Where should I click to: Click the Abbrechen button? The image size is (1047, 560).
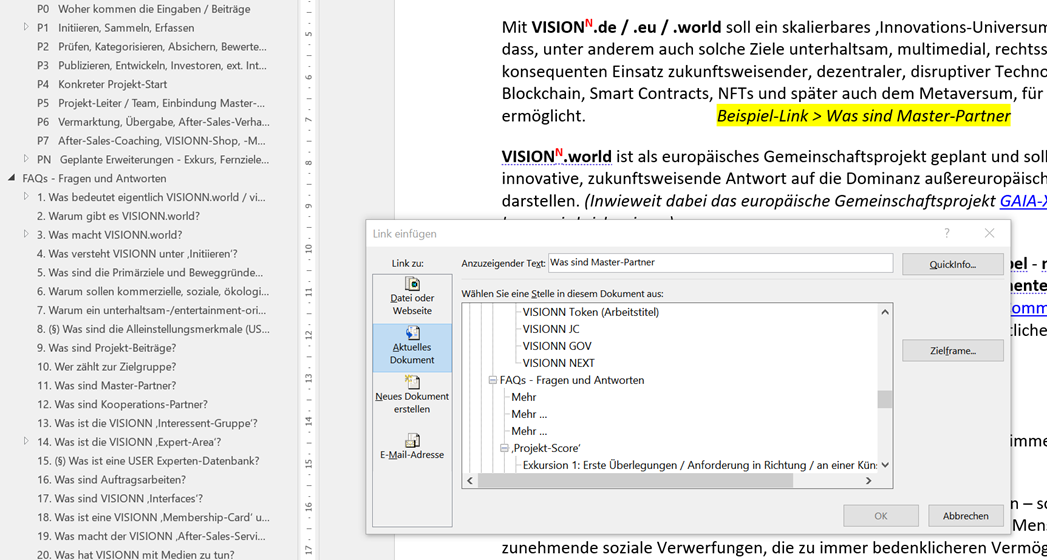tap(966, 516)
